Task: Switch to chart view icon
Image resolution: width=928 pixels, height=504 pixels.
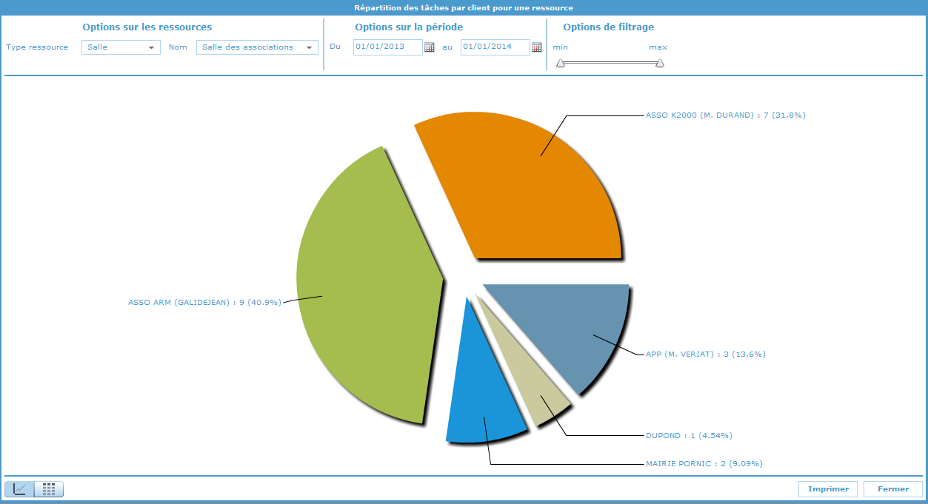Action: pos(20,489)
